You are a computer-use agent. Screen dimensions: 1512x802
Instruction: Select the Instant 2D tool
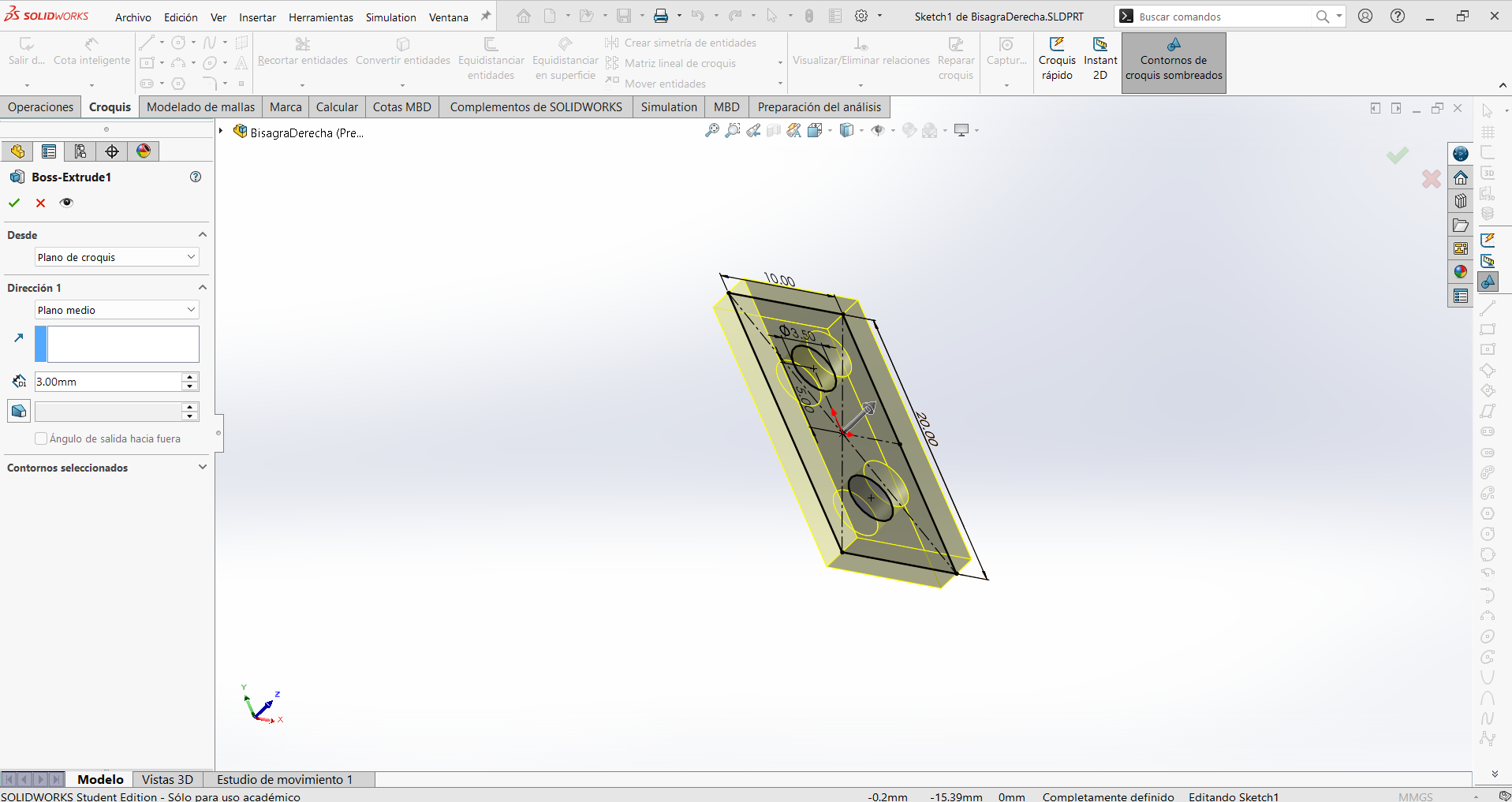click(1100, 45)
